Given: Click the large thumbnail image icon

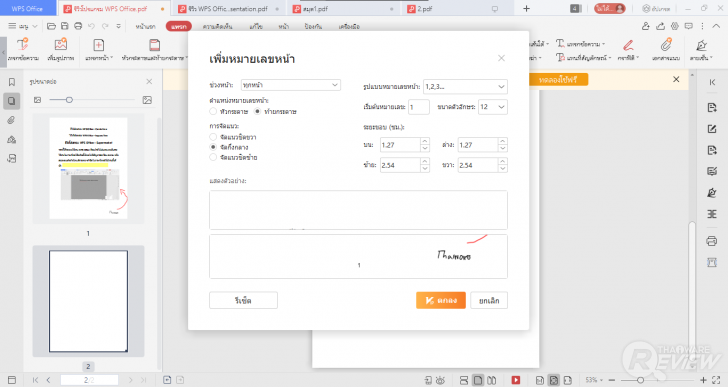Looking at the screenshot, I should (x=147, y=100).
